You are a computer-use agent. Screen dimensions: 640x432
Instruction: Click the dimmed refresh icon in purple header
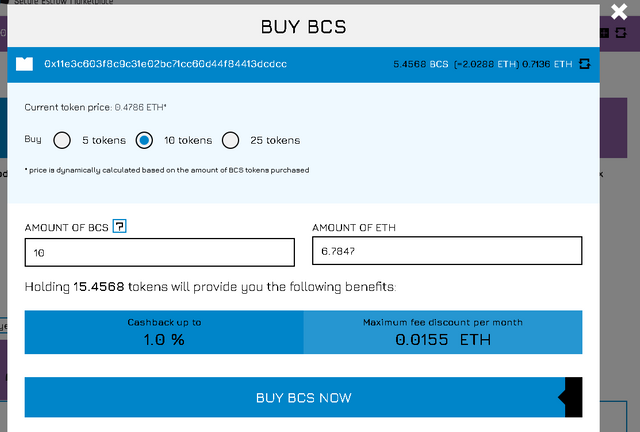click(x=621, y=33)
